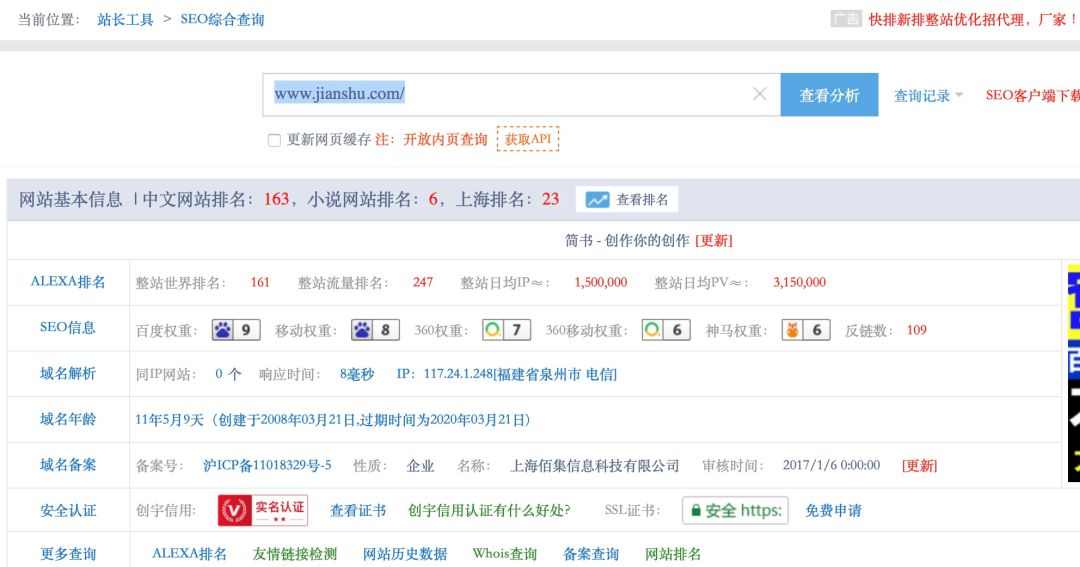Open the 友情链接检测 link
Viewport: 1080px width, 567px height.
(x=295, y=554)
